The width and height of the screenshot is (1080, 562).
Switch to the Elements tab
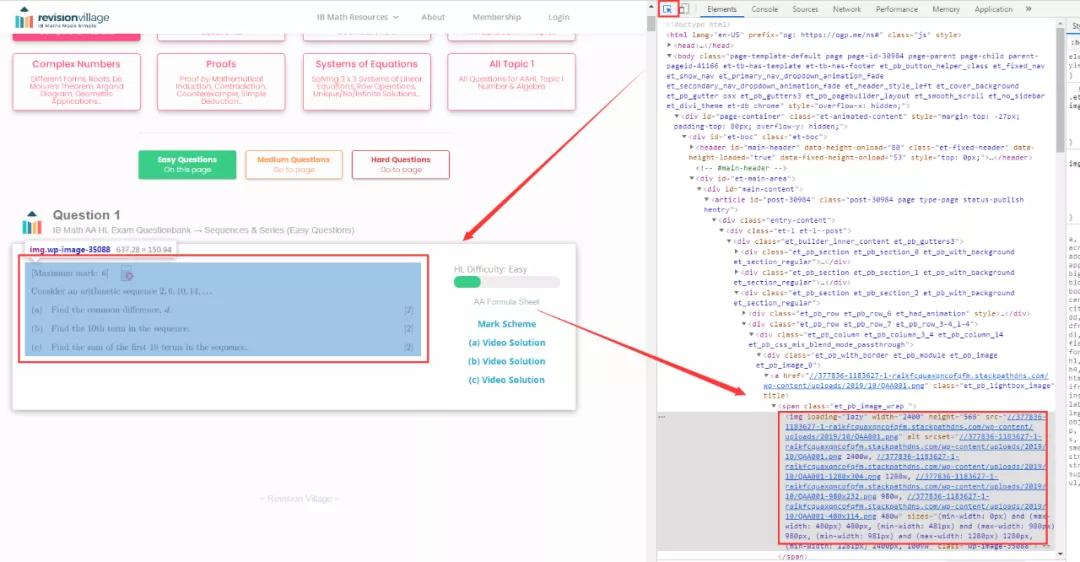(721, 9)
